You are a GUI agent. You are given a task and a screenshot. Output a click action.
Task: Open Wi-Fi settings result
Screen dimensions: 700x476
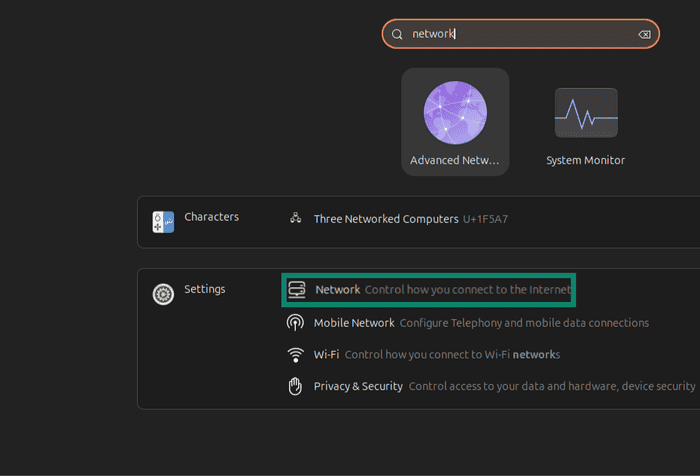coord(423,355)
